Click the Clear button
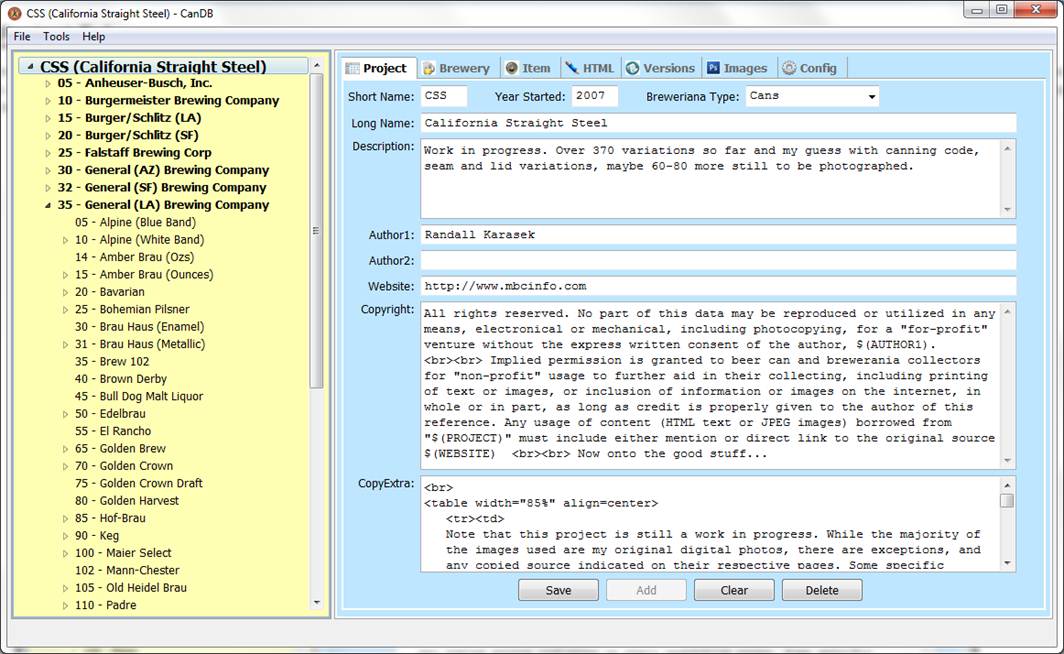Image resolution: width=1064 pixels, height=654 pixels. tap(734, 590)
